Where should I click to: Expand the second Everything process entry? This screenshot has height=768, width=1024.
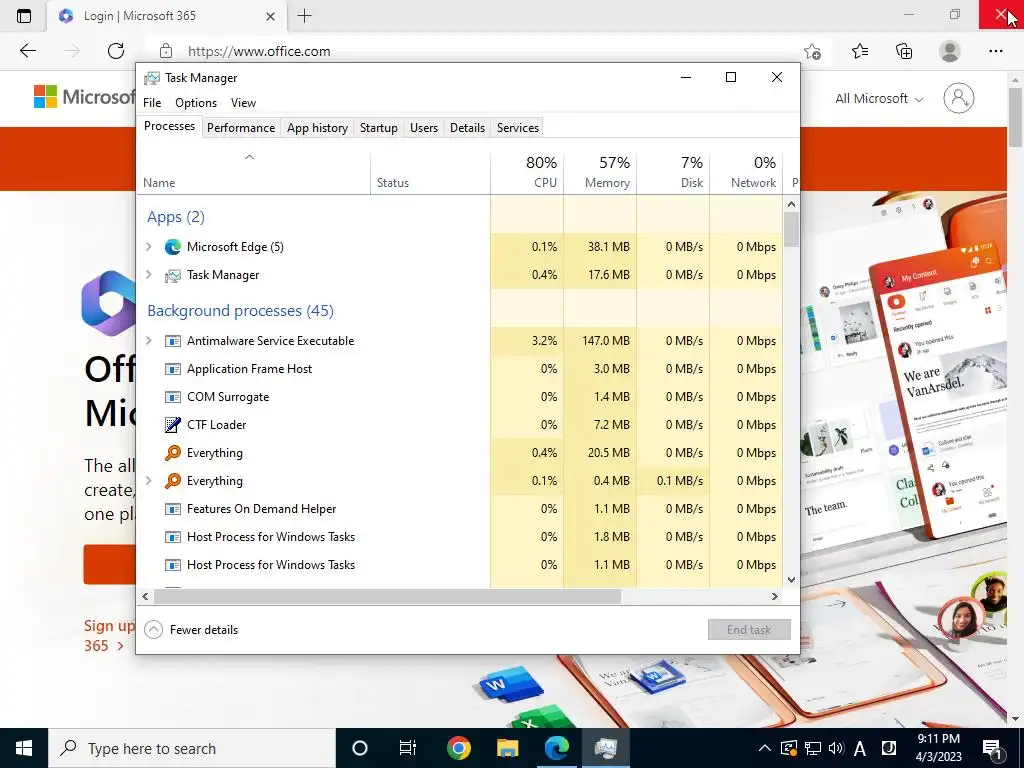tap(149, 481)
